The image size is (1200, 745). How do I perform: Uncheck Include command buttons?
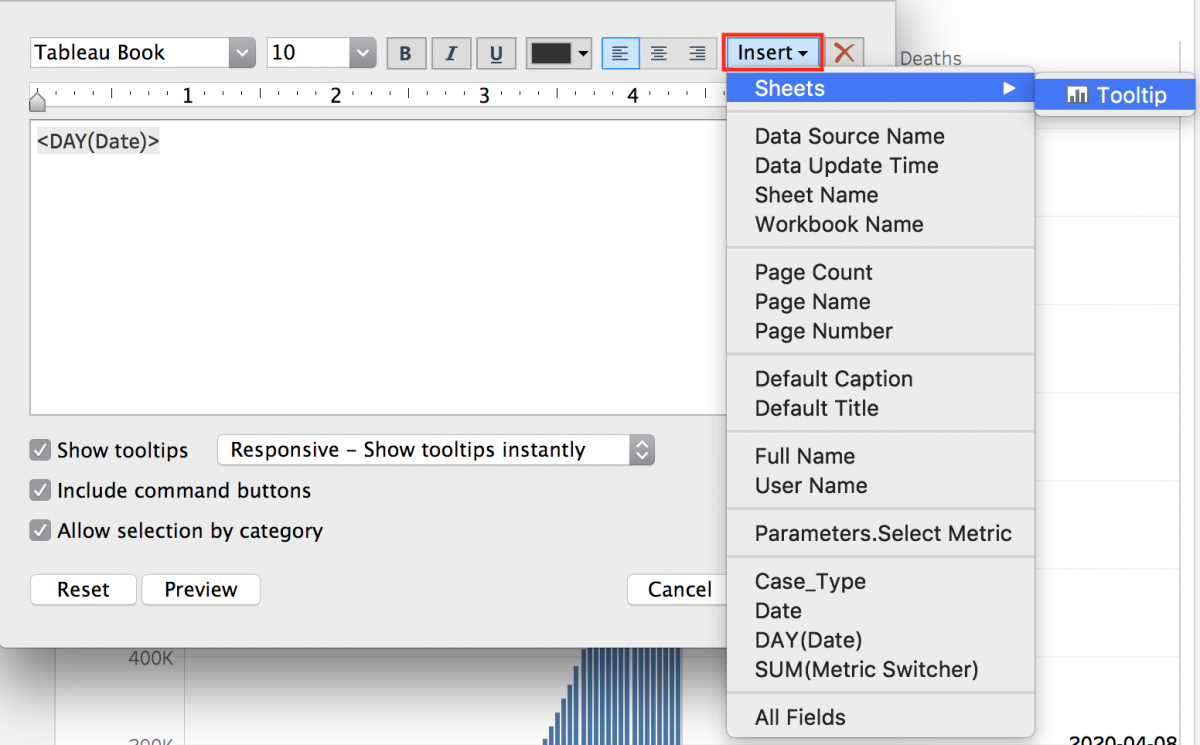coord(40,490)
